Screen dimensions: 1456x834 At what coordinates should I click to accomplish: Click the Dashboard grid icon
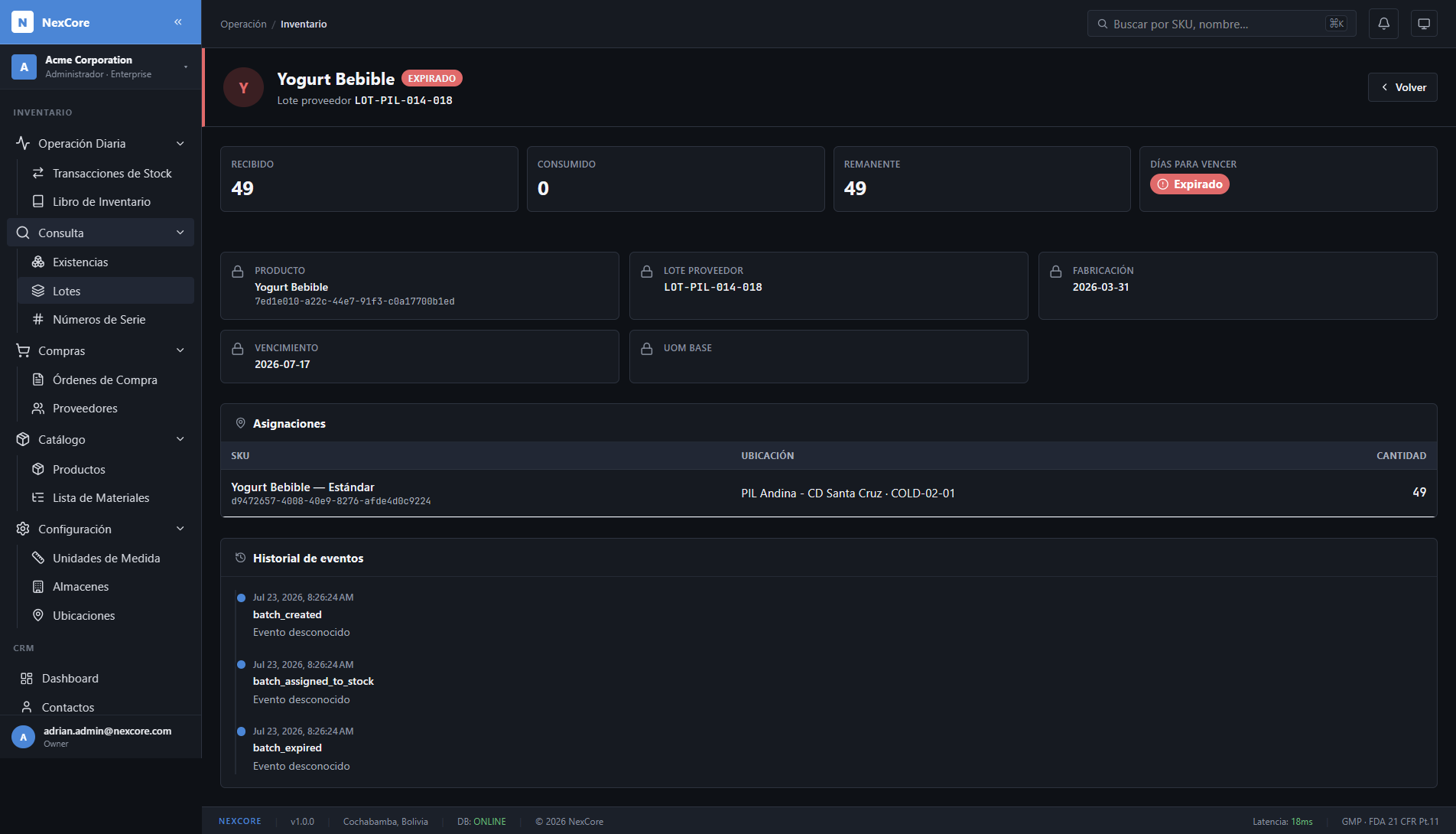pos(27,679)
